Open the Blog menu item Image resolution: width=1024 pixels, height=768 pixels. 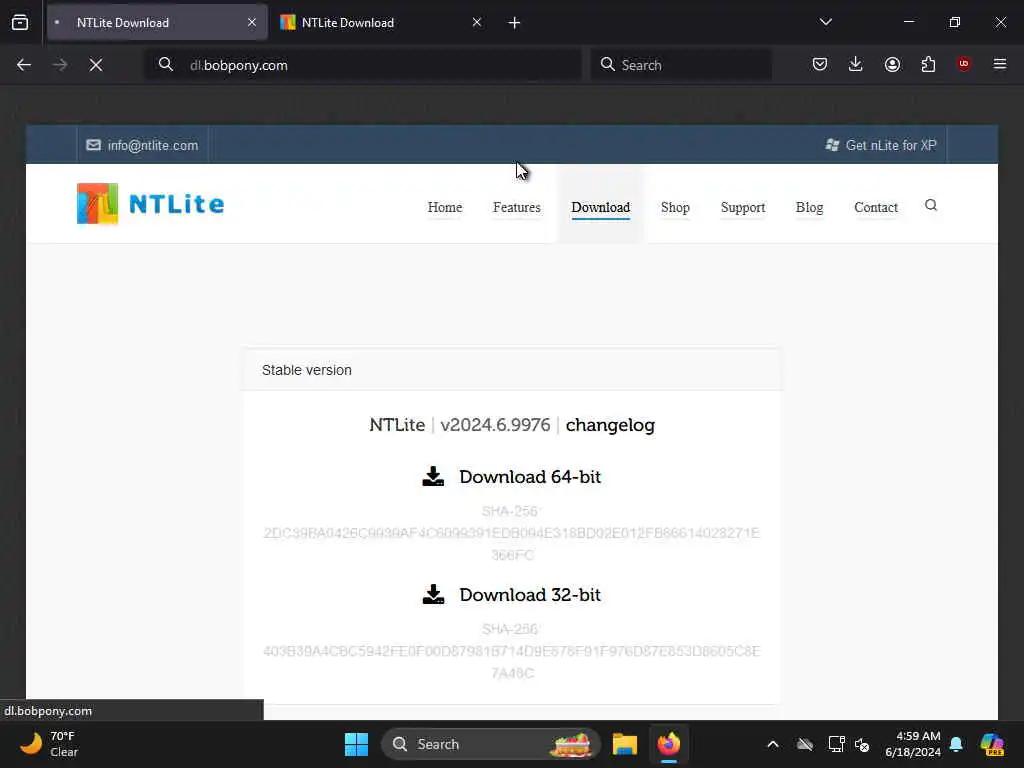(809, 207)
